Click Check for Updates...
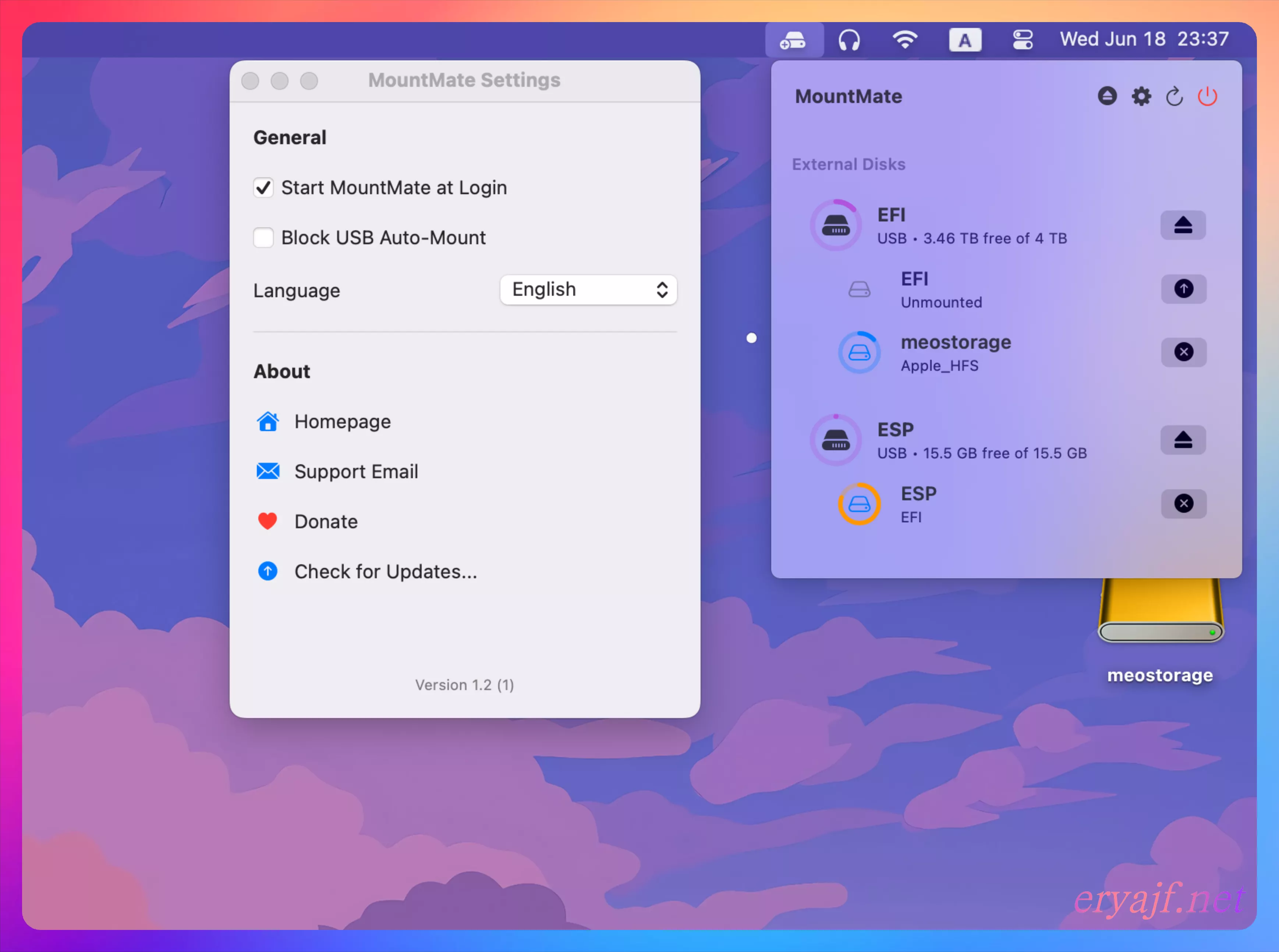This screenshot has width=1279, height=952. tap(386, 572)
